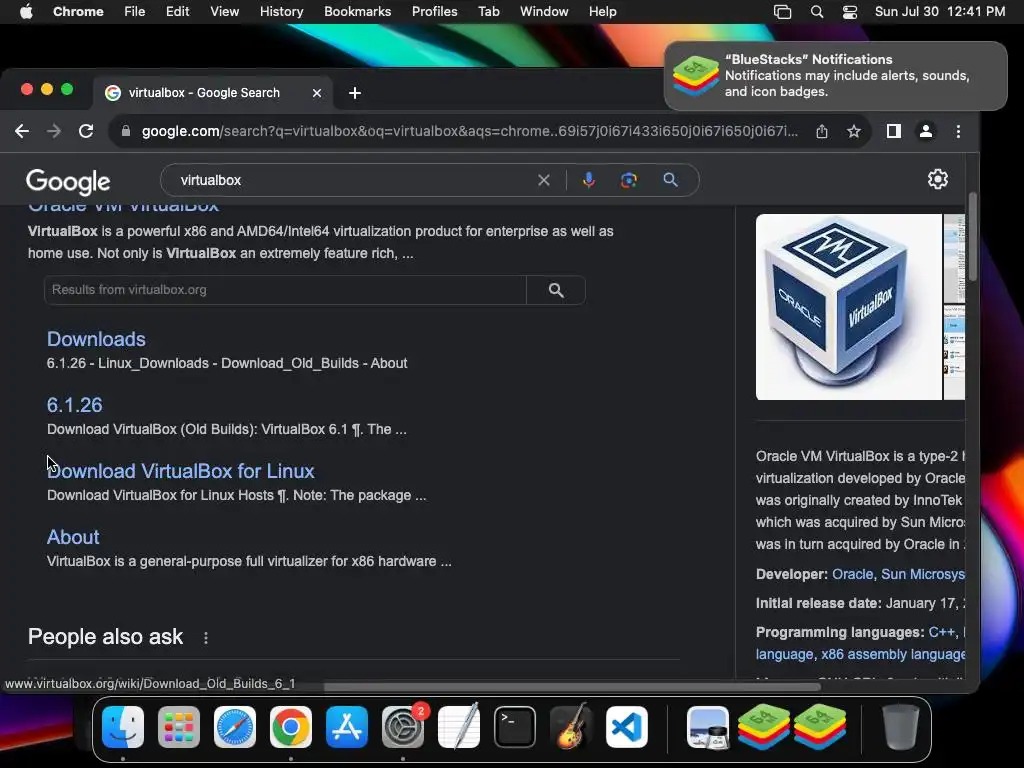Screen dimensions: 1024x768
Task: Go to Google home via logo
Action: (x=68, y=182)
